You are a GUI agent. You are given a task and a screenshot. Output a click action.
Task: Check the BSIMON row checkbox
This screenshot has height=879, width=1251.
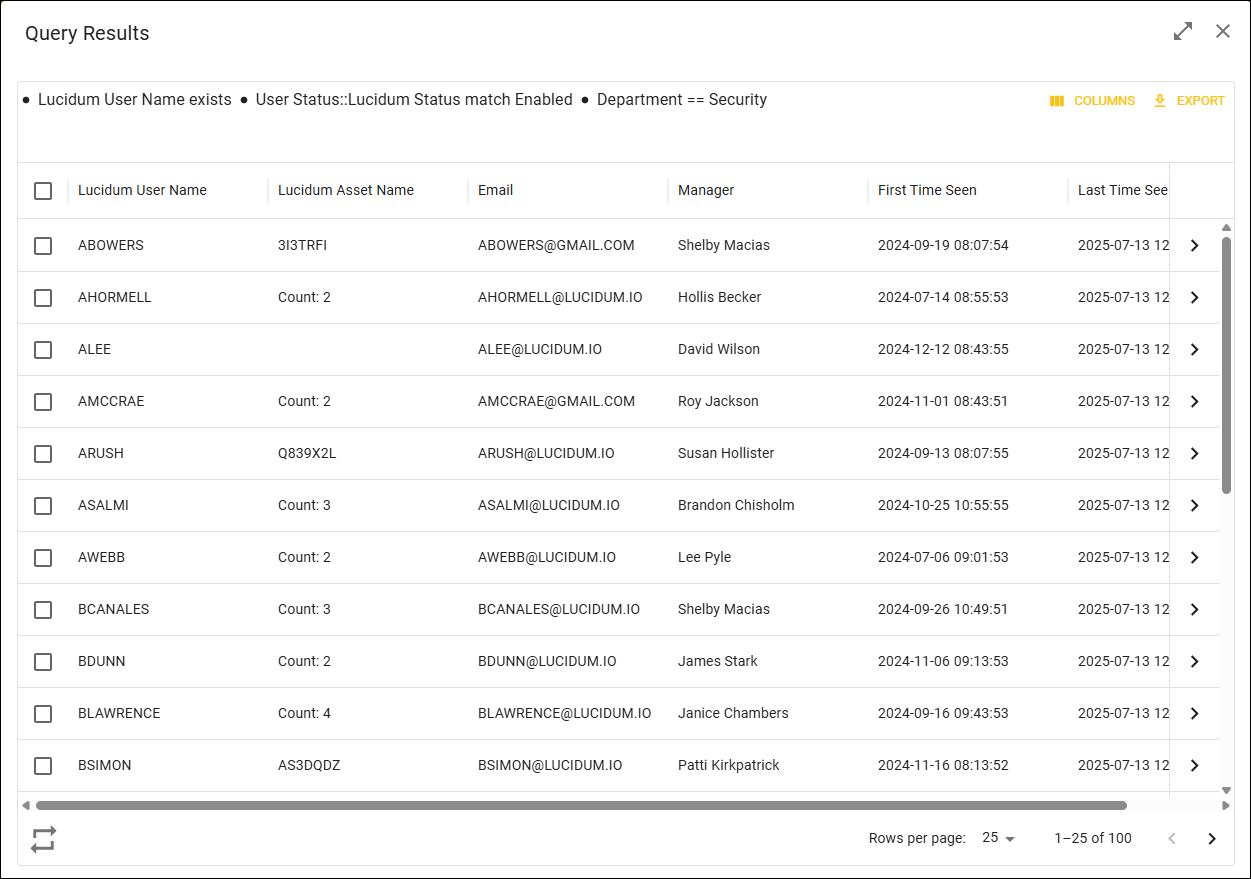click(x=43, y=766)
